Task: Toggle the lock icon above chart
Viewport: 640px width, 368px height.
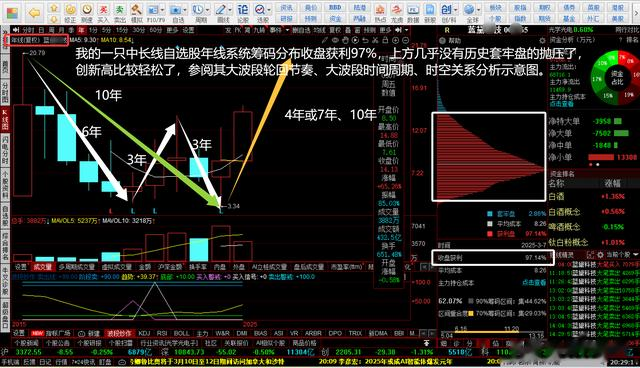Action: point(385,40)
